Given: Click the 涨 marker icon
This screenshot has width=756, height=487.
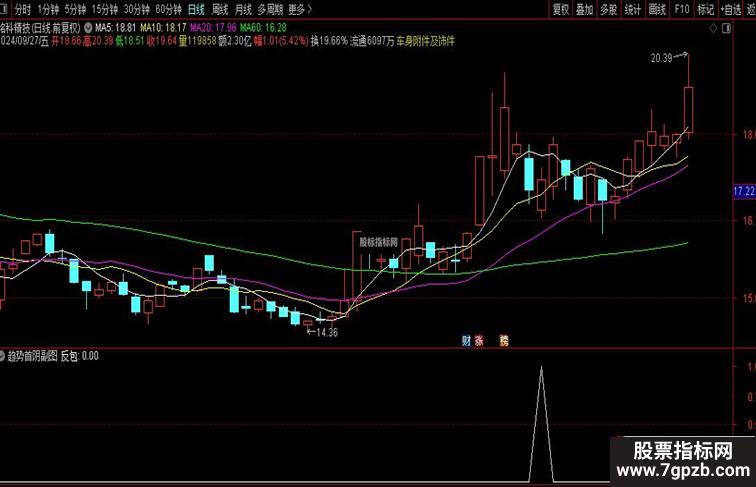Looking at the screenshot, I should 479,340.
